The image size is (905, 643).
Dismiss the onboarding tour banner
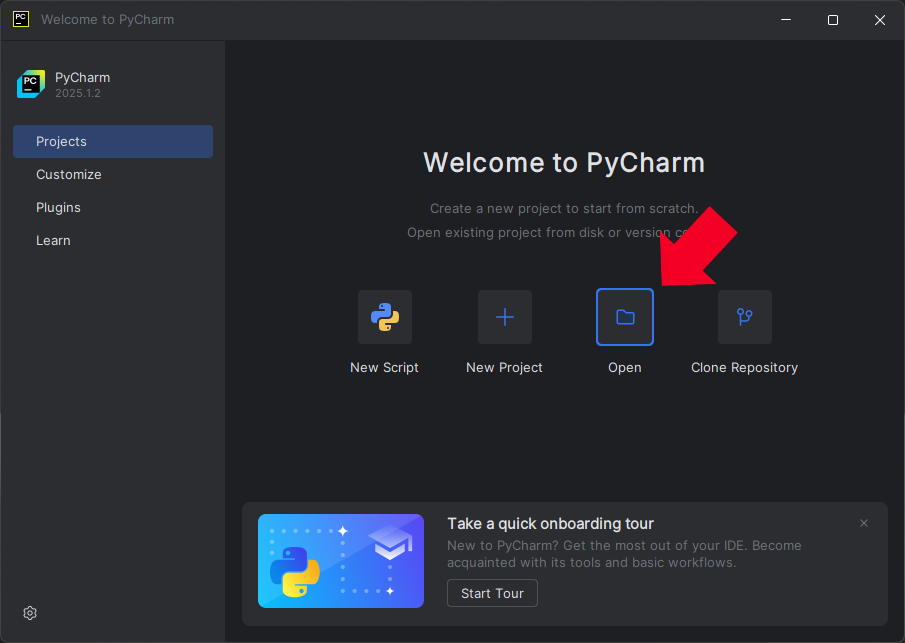coord(864,523)
